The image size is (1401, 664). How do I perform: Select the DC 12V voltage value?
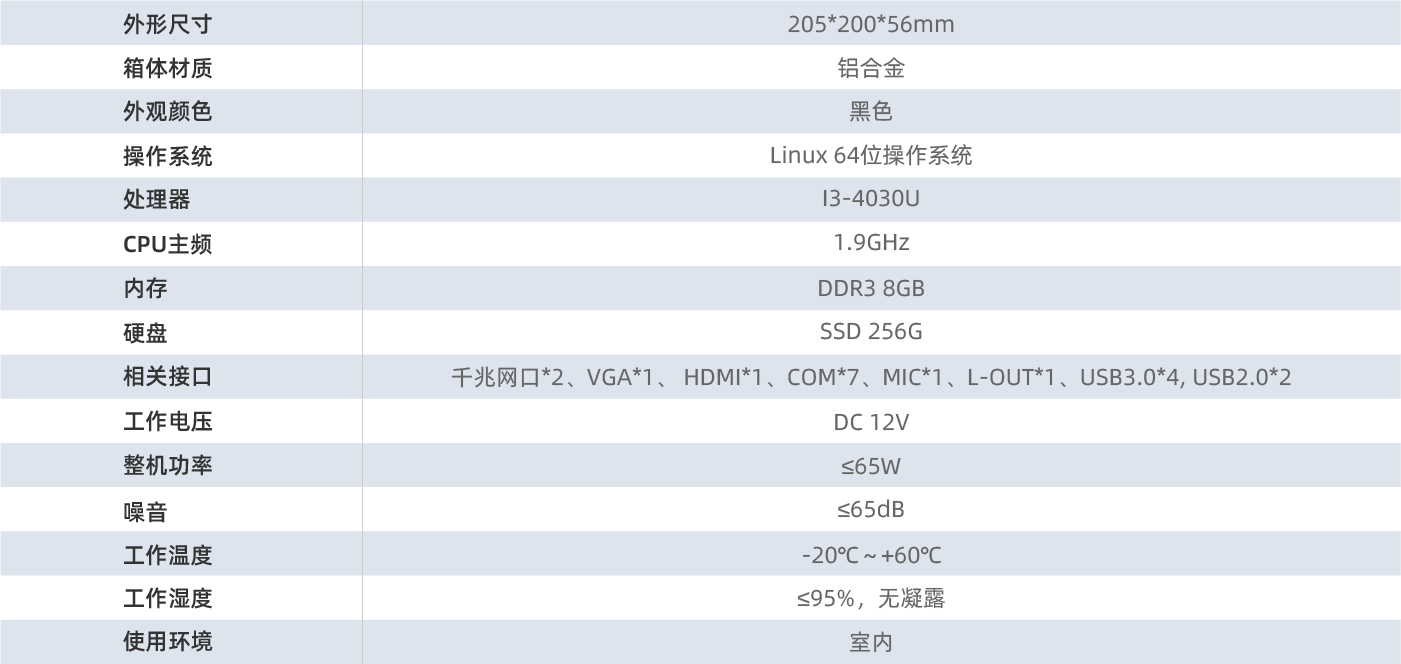871,422
